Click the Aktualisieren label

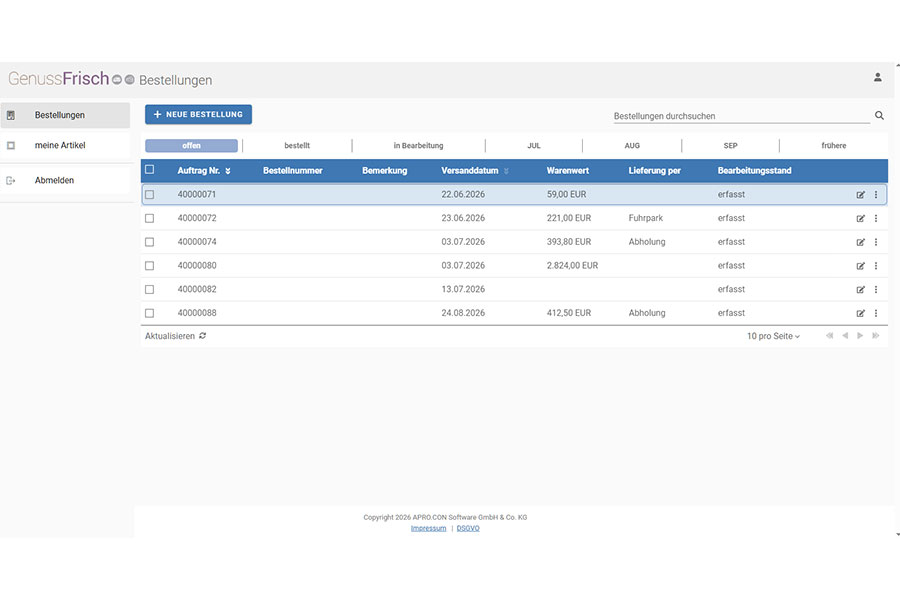[170, 336]
